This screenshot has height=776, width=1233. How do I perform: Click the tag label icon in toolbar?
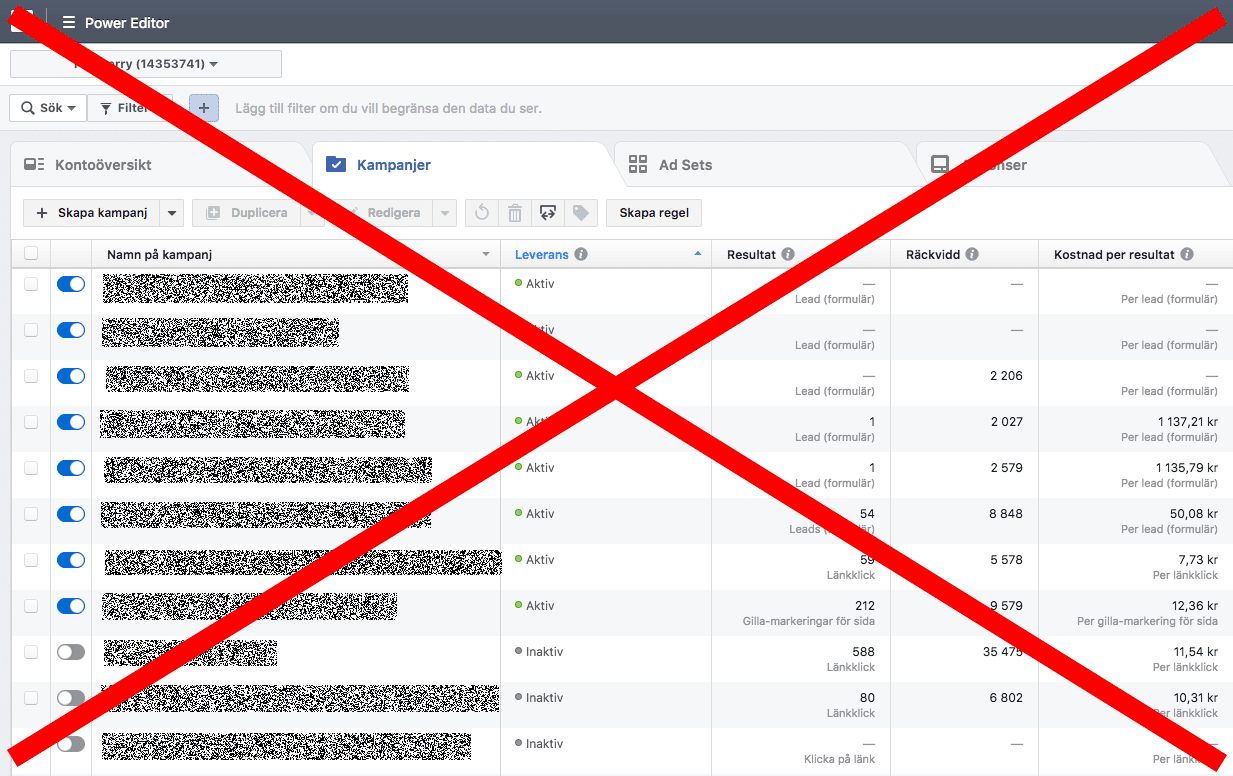click(x=581, y=213)
